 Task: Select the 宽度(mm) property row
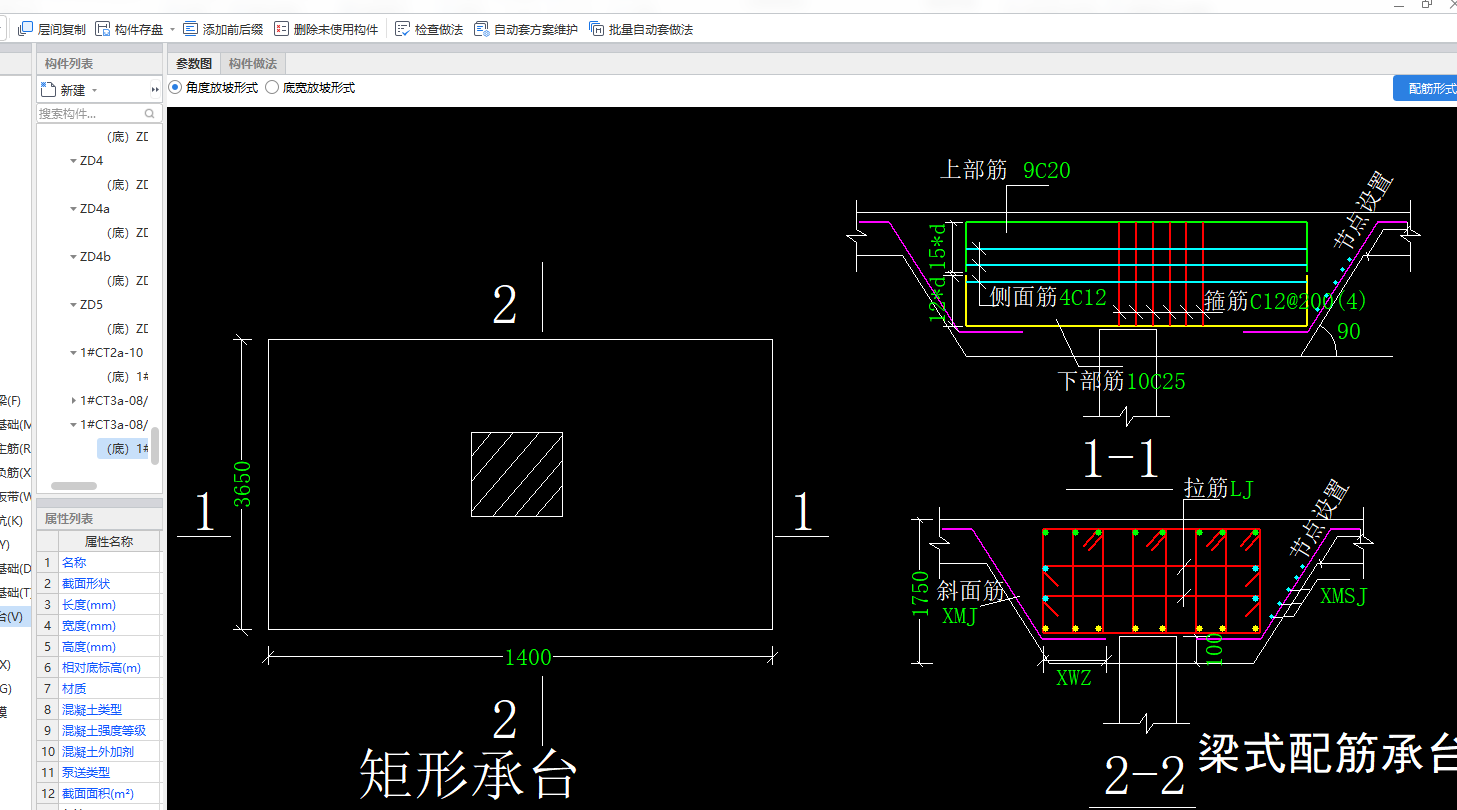click(x=99, y=626)
